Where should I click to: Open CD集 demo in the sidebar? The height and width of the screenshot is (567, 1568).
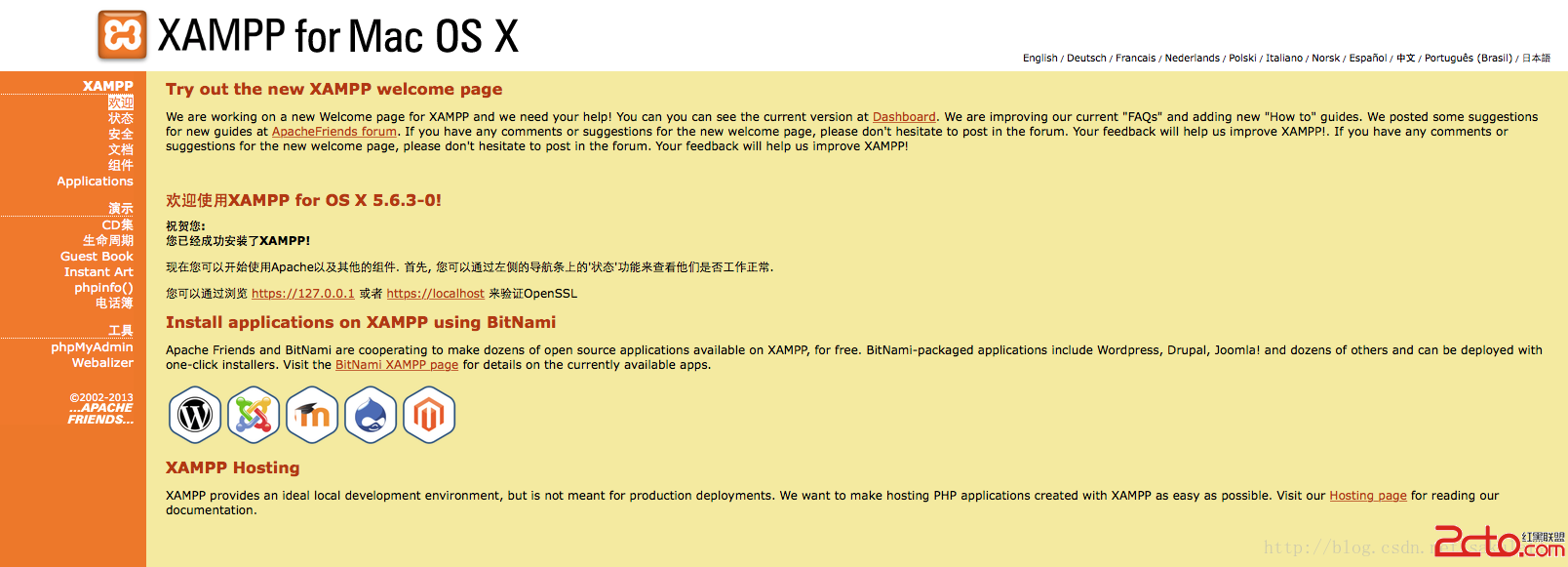(x=118, y=224)
